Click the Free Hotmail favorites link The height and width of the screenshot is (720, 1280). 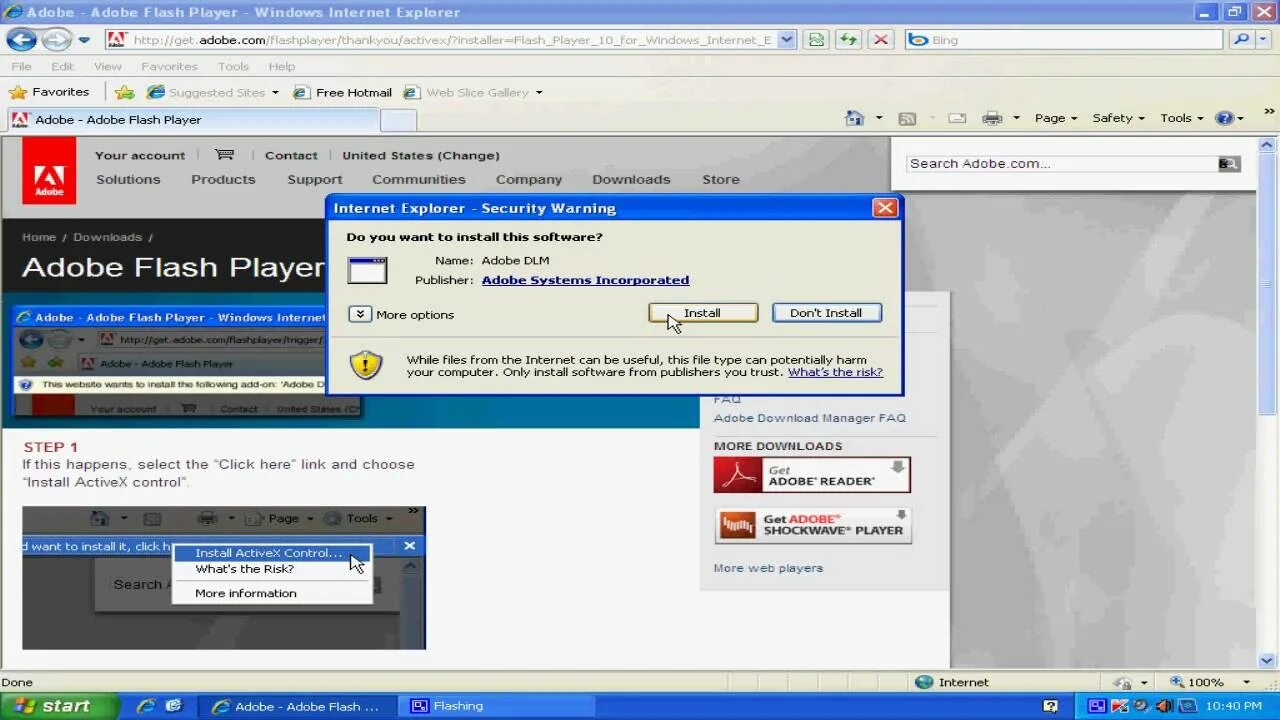coord(343,92)
